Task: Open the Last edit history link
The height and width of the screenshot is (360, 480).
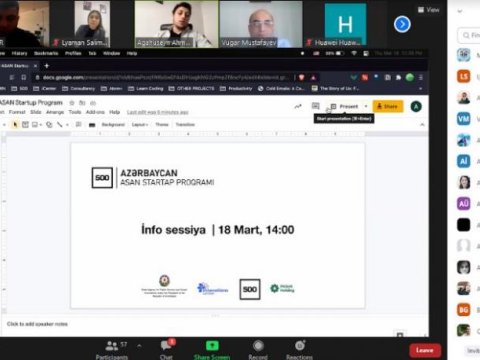Action: pyautogui.click(x=158, y=112)
